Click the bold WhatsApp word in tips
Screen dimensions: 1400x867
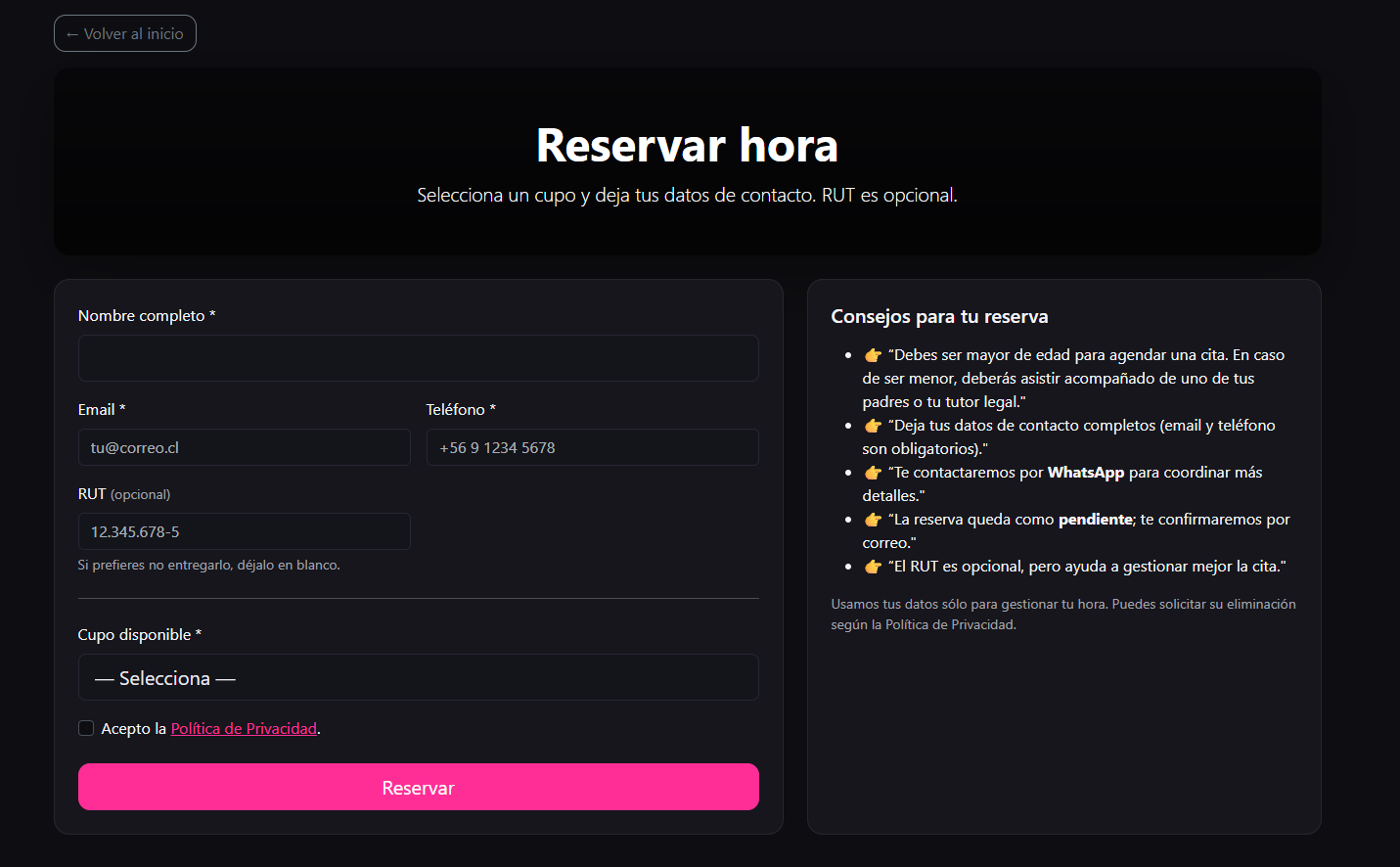[x=1085, y=473]
